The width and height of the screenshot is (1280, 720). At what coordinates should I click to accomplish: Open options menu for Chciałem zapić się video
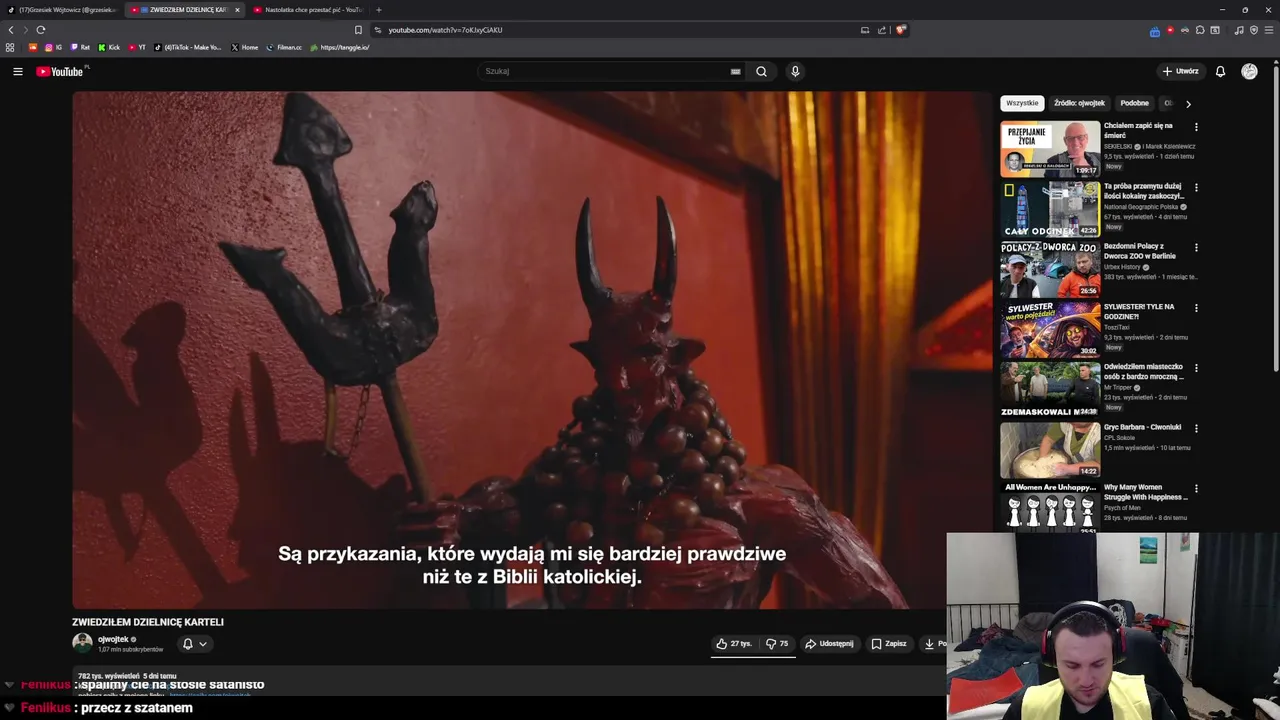point(1196,127)
